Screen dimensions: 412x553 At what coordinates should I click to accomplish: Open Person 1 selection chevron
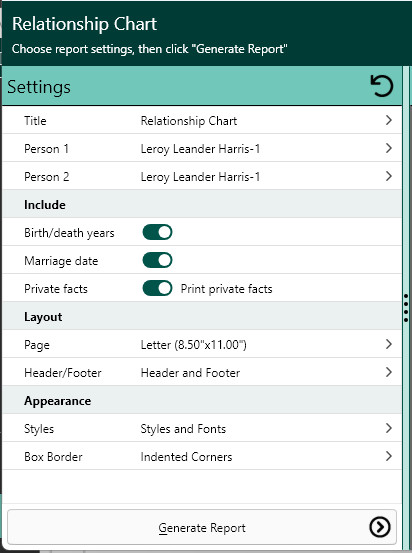coord(389,148)
